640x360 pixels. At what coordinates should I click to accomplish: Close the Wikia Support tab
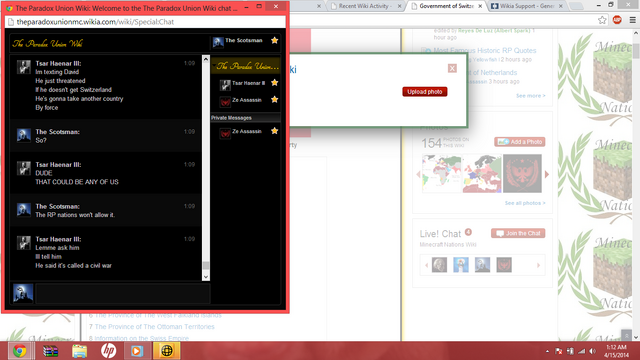pyautogui.click(x=561, y=6)
